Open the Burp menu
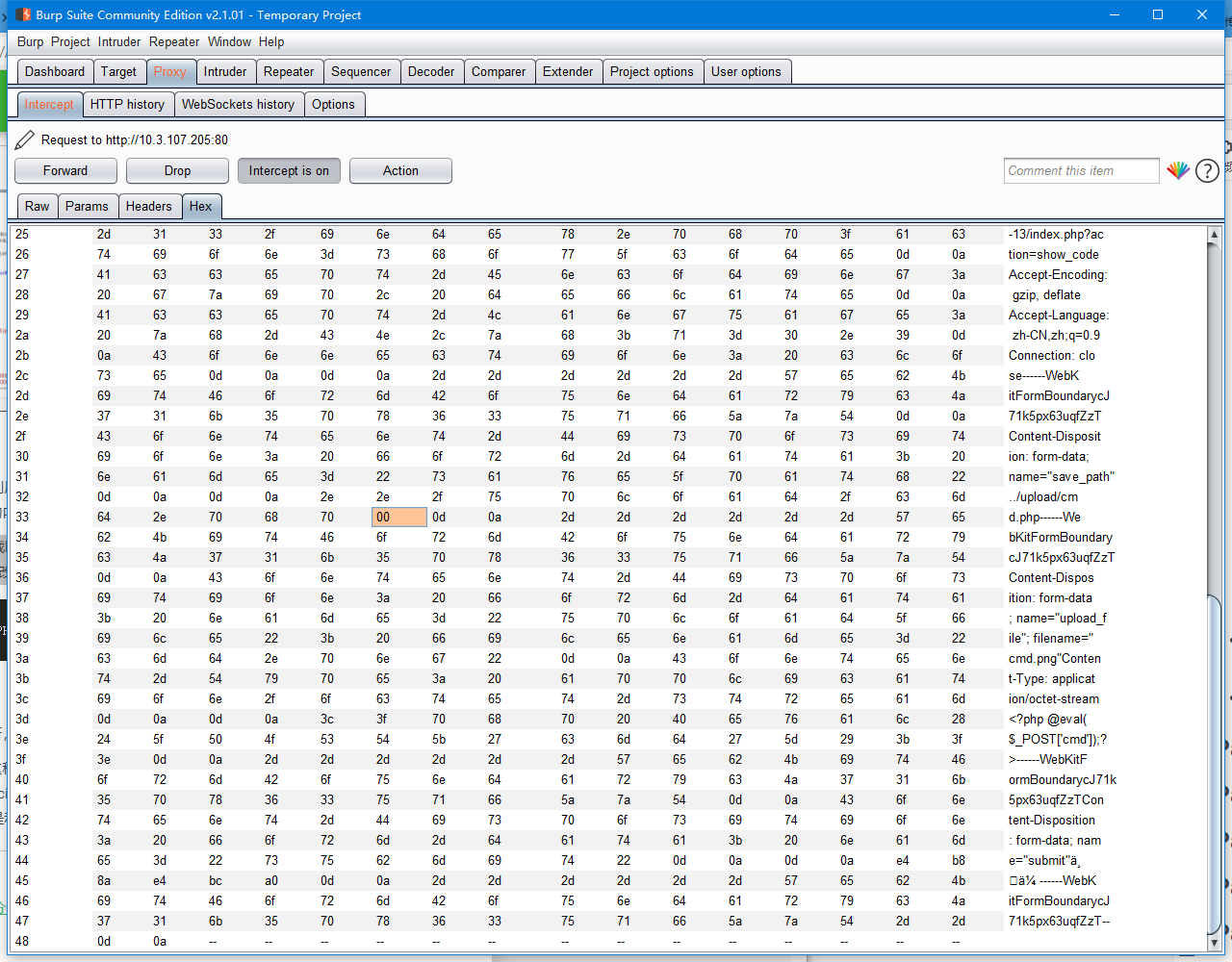This screenshot has width=1232, height=962. 31,41
